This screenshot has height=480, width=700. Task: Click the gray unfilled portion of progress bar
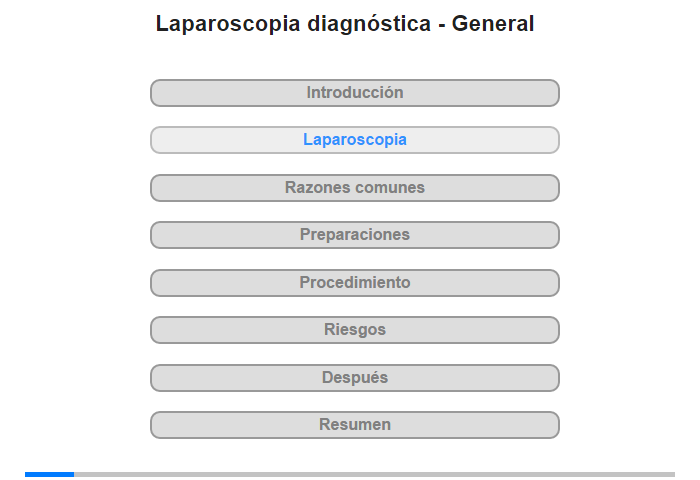[375, 474]
